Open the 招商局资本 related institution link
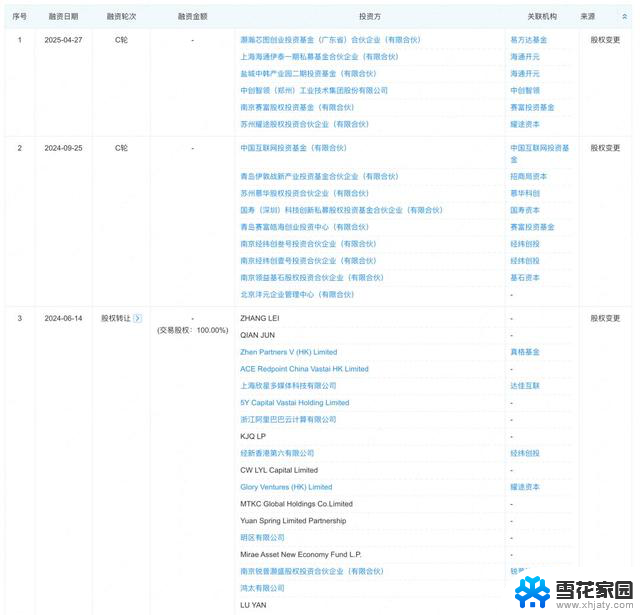Screen dimensions: 640x615 point(529,176)
